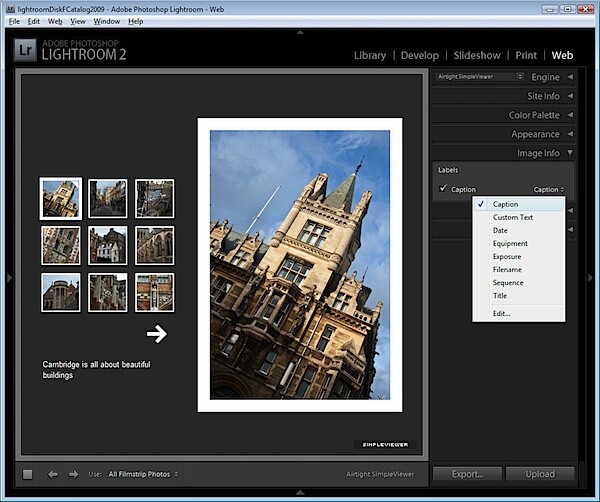
Task: Select the center thumbnail with white house
Action: coord(108,245)
